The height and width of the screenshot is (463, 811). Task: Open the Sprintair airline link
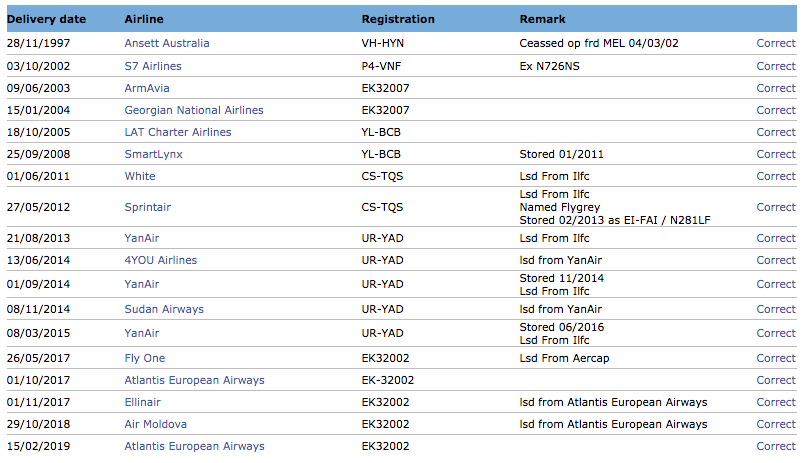[x=147, y=207]
